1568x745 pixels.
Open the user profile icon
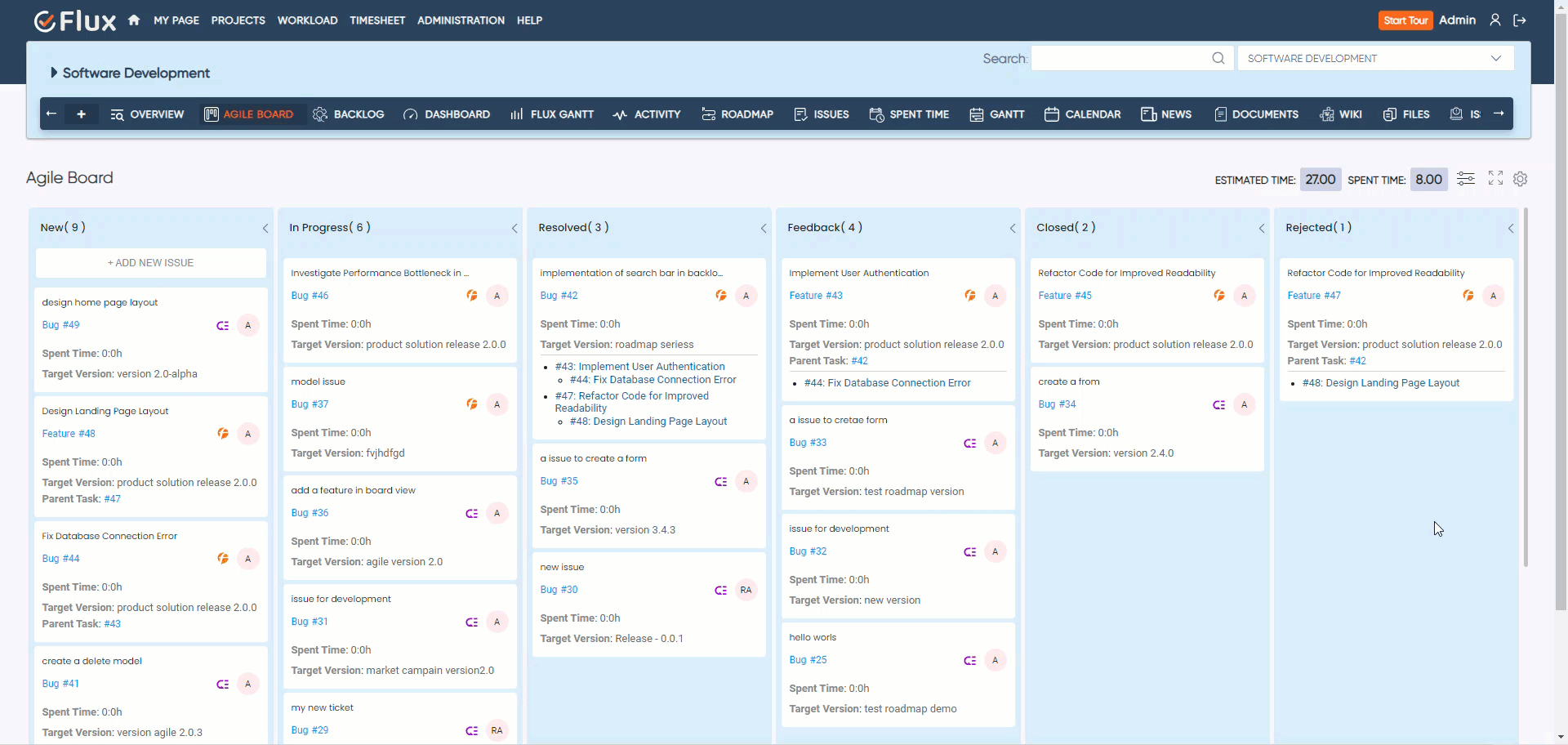coord(1494,20)
